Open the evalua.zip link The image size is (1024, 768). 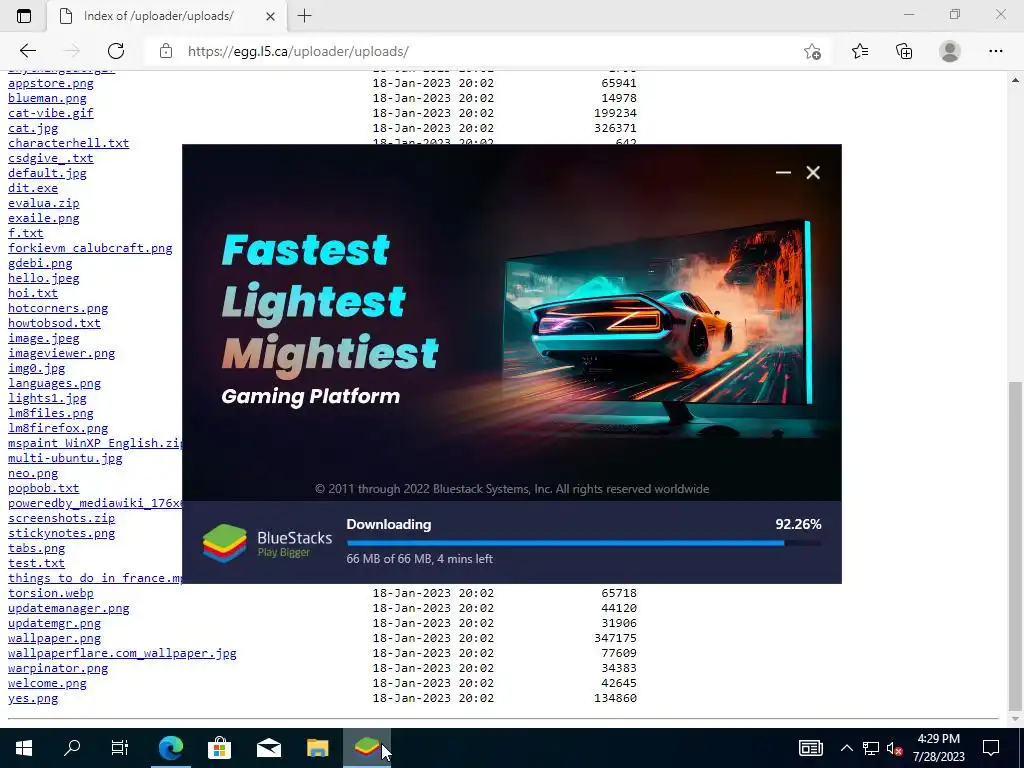click(x=44, y=203)
